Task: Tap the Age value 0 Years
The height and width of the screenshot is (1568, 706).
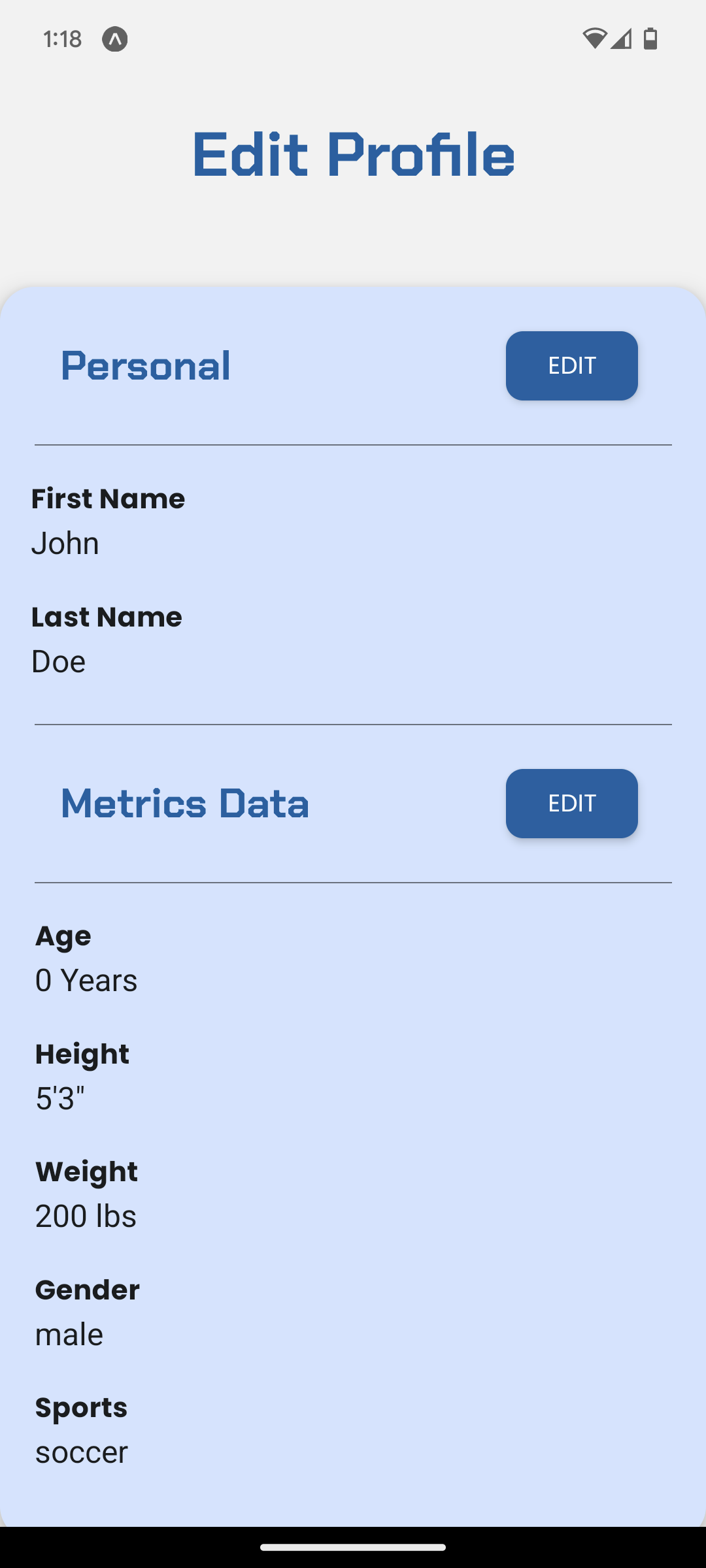Action: click(86, 981)
